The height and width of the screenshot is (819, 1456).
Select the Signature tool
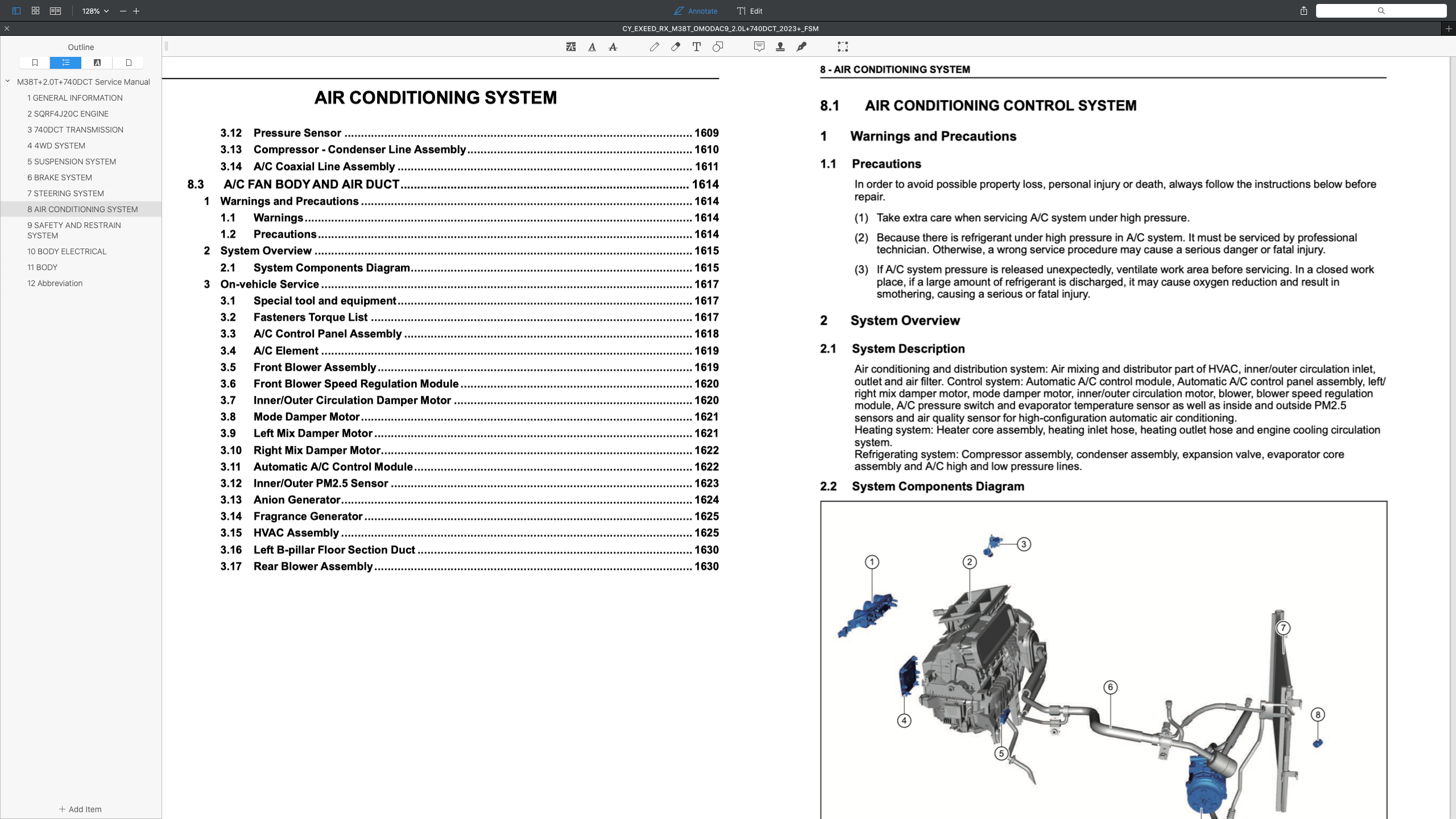point(802,47)
